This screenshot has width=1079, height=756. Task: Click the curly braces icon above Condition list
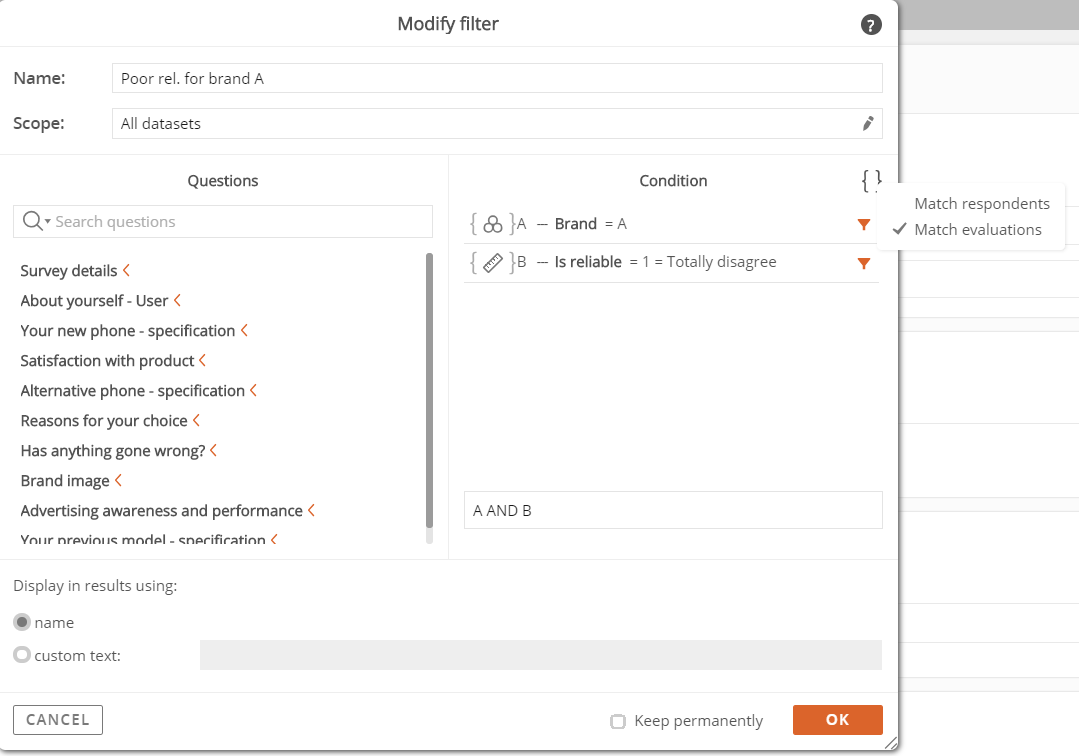click(x=871, y=180)
